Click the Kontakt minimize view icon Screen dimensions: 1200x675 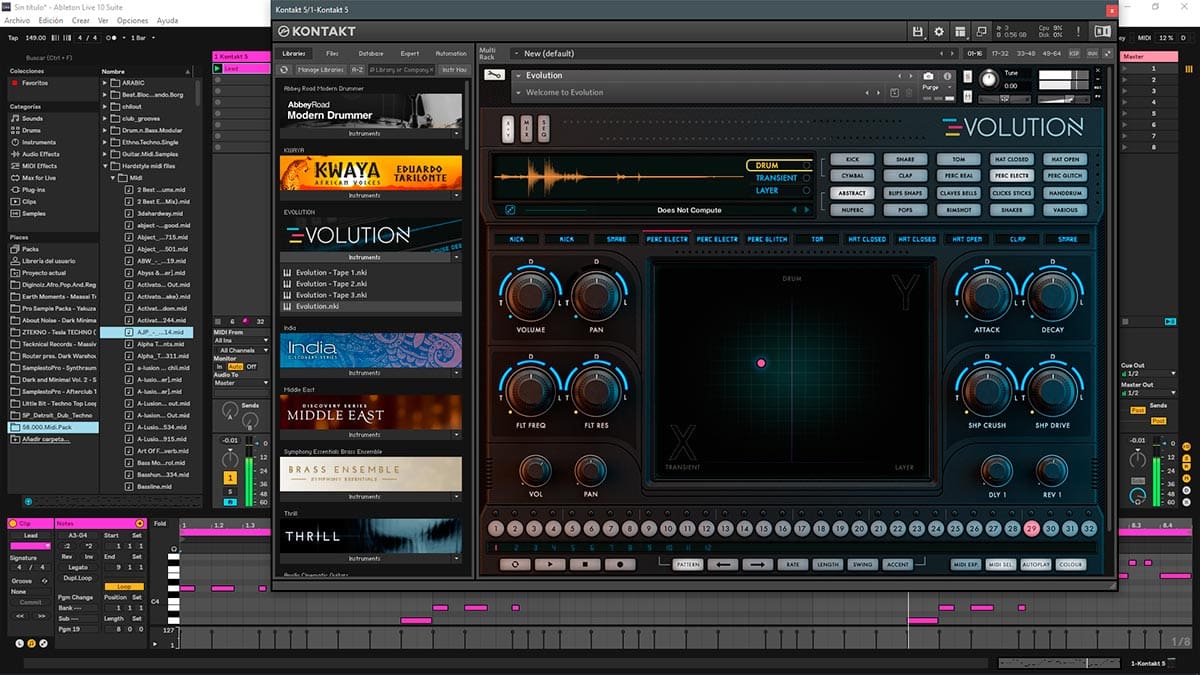coord(982,32)
